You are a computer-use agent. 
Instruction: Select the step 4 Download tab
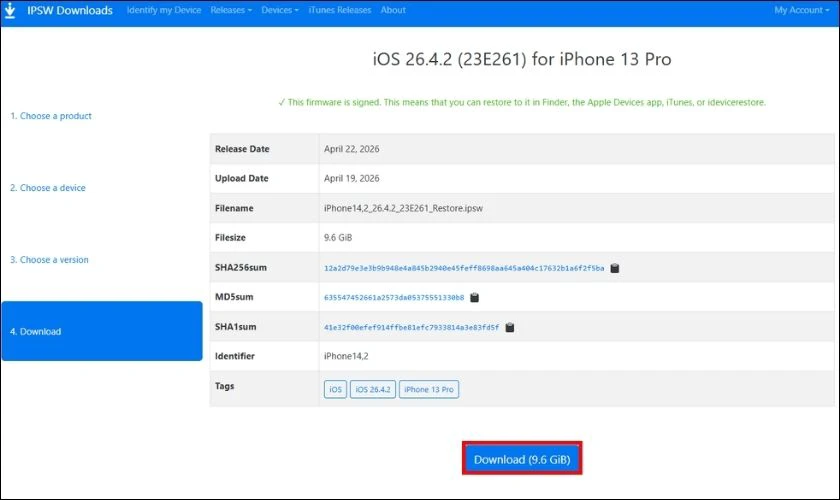coord(102,331)
